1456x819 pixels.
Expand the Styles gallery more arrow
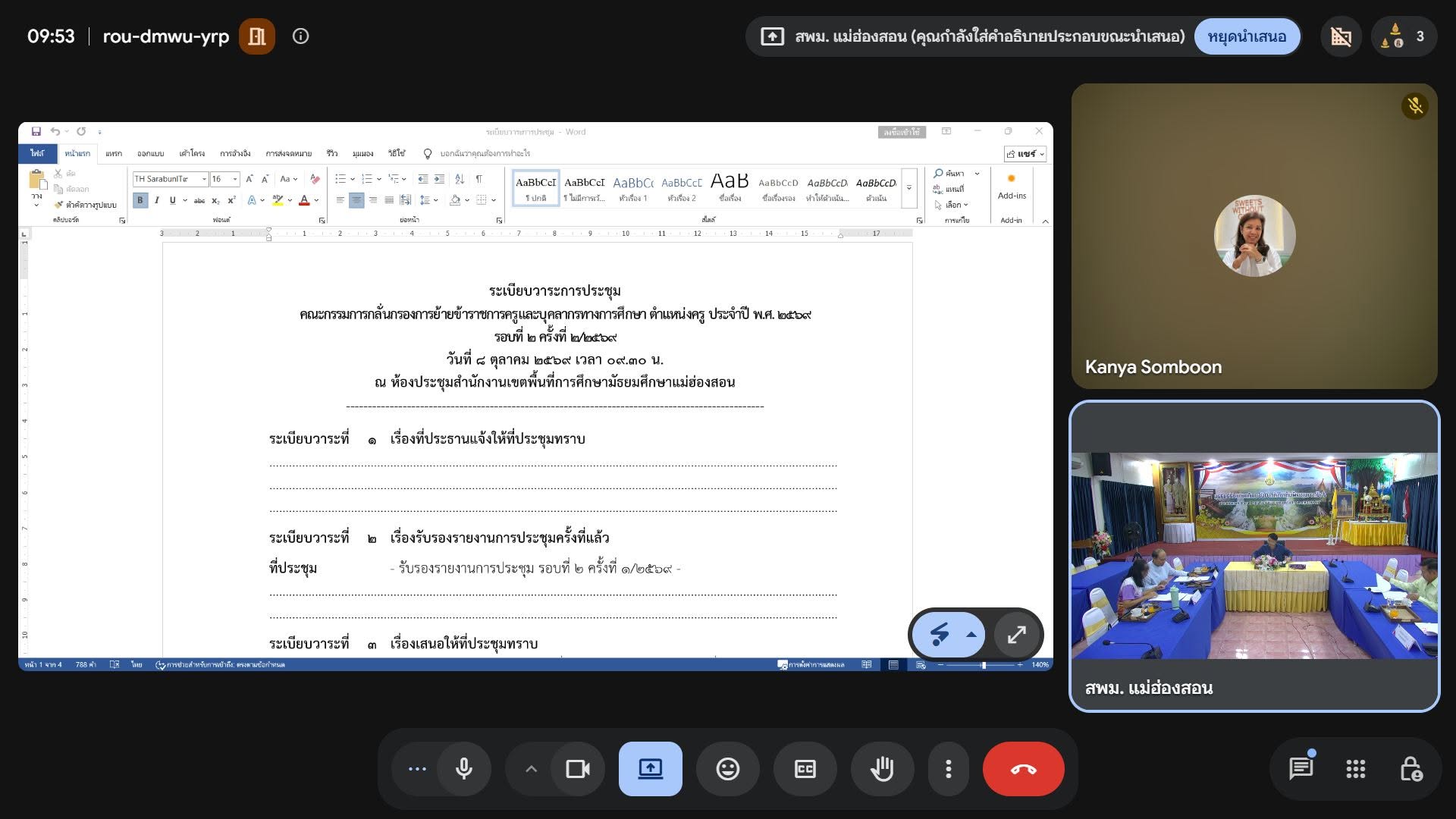909,188
